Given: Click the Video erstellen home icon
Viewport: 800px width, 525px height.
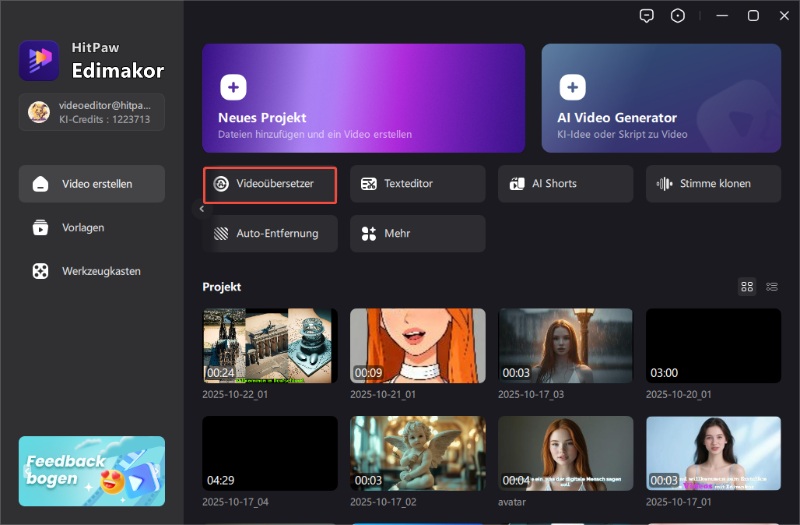Looking at the screenshot, I should coord(40,184).
